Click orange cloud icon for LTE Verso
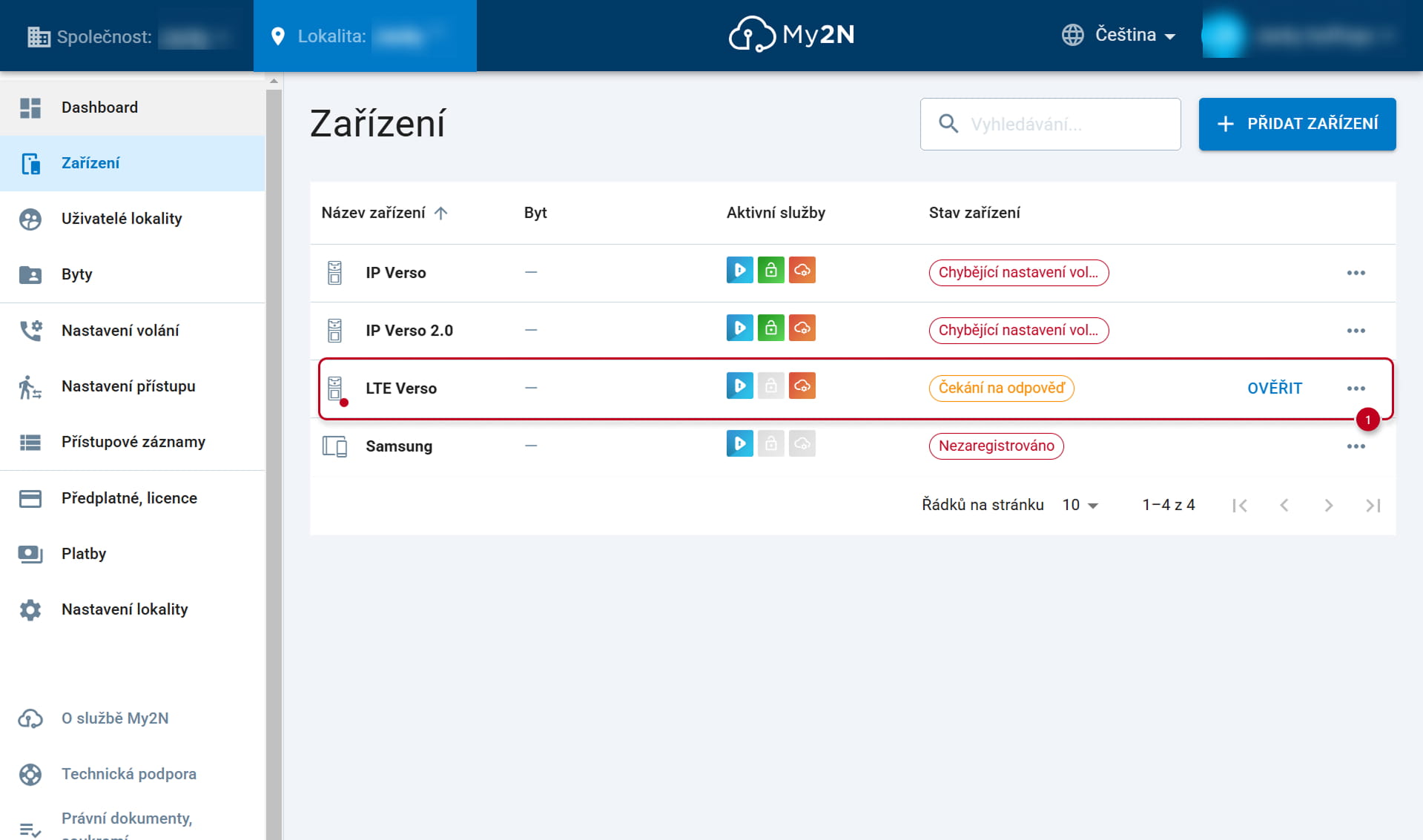 pos(802,386)
